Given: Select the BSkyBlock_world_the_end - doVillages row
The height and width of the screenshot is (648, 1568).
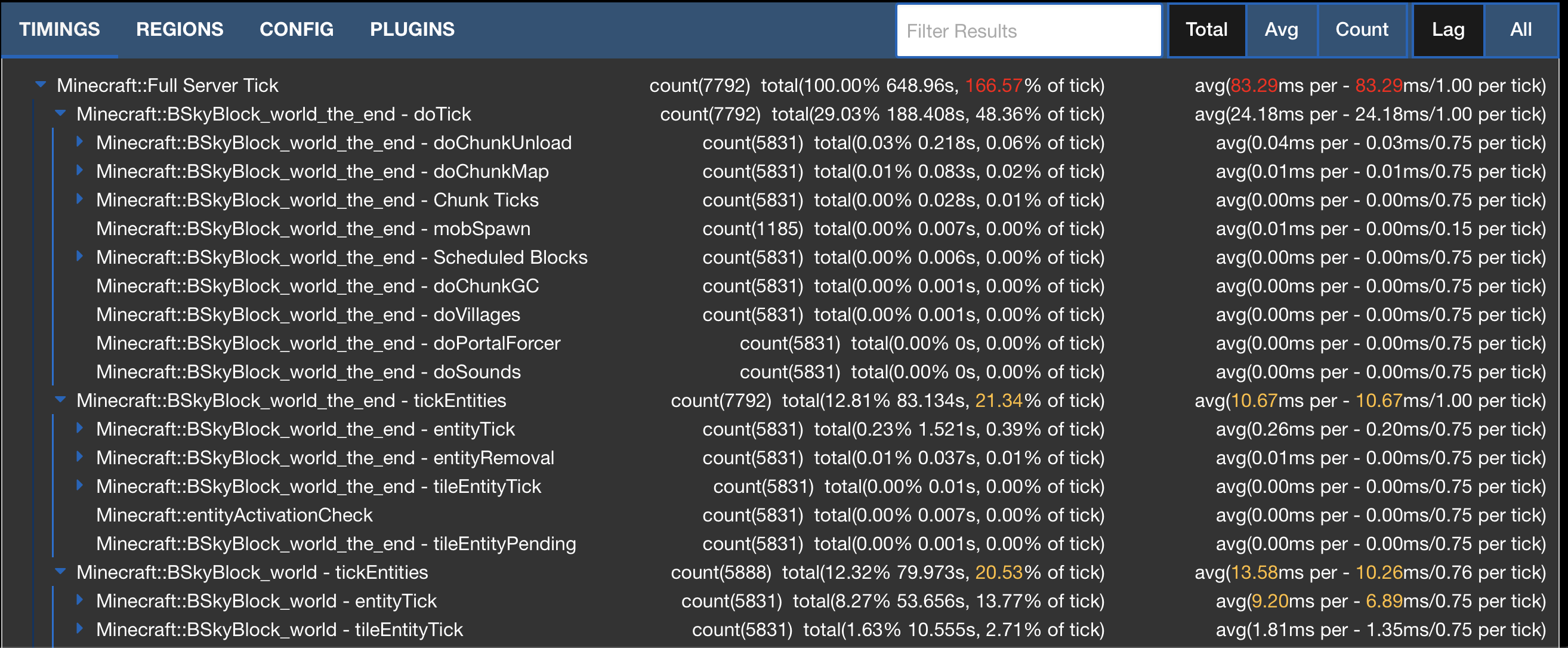Looking at the screenshot, I should [820, 314].
